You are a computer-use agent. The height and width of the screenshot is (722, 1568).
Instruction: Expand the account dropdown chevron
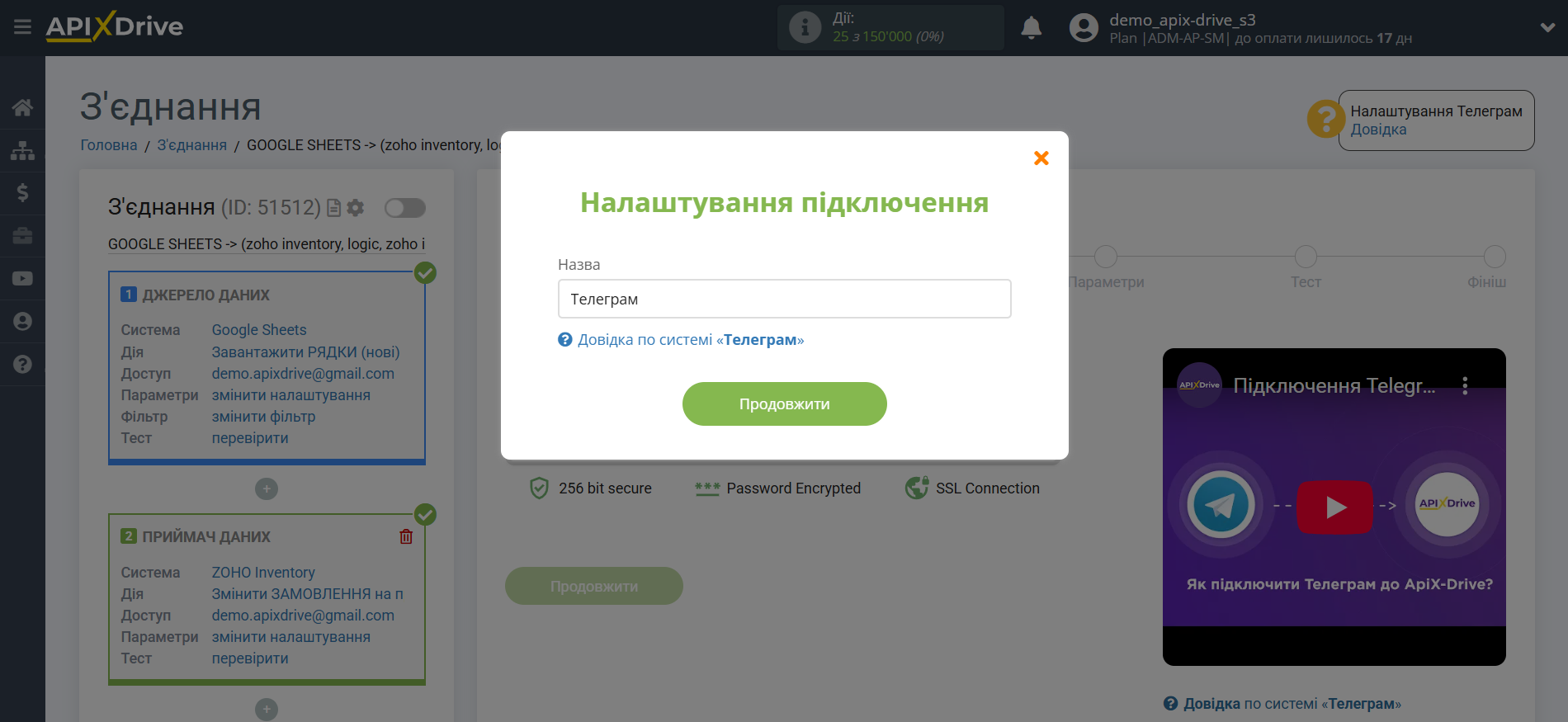1547,27
